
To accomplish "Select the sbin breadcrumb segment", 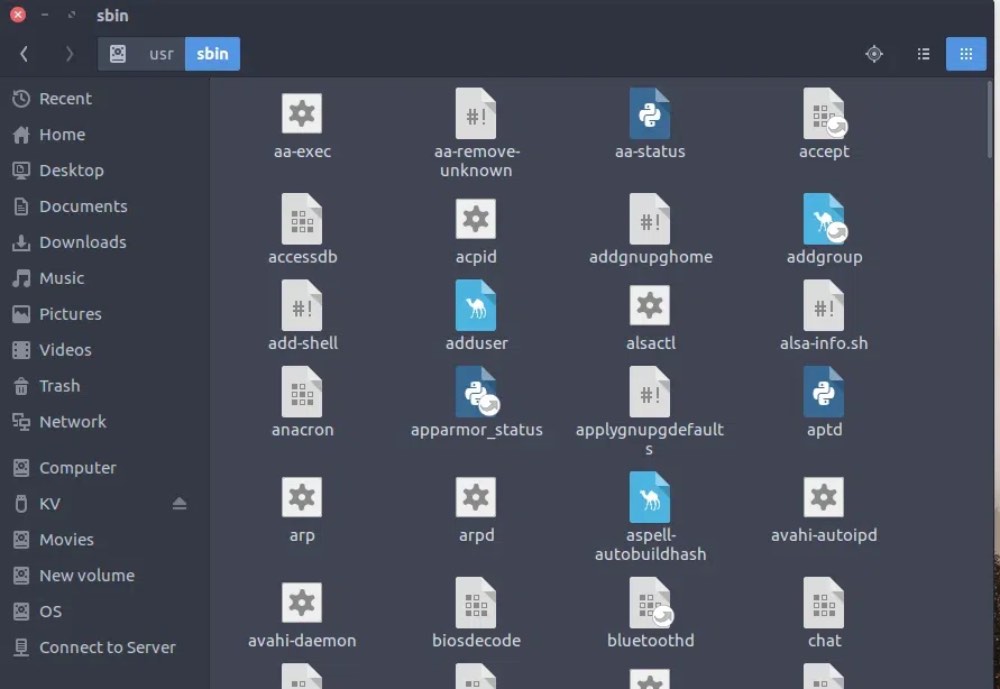I will (212, 54).
